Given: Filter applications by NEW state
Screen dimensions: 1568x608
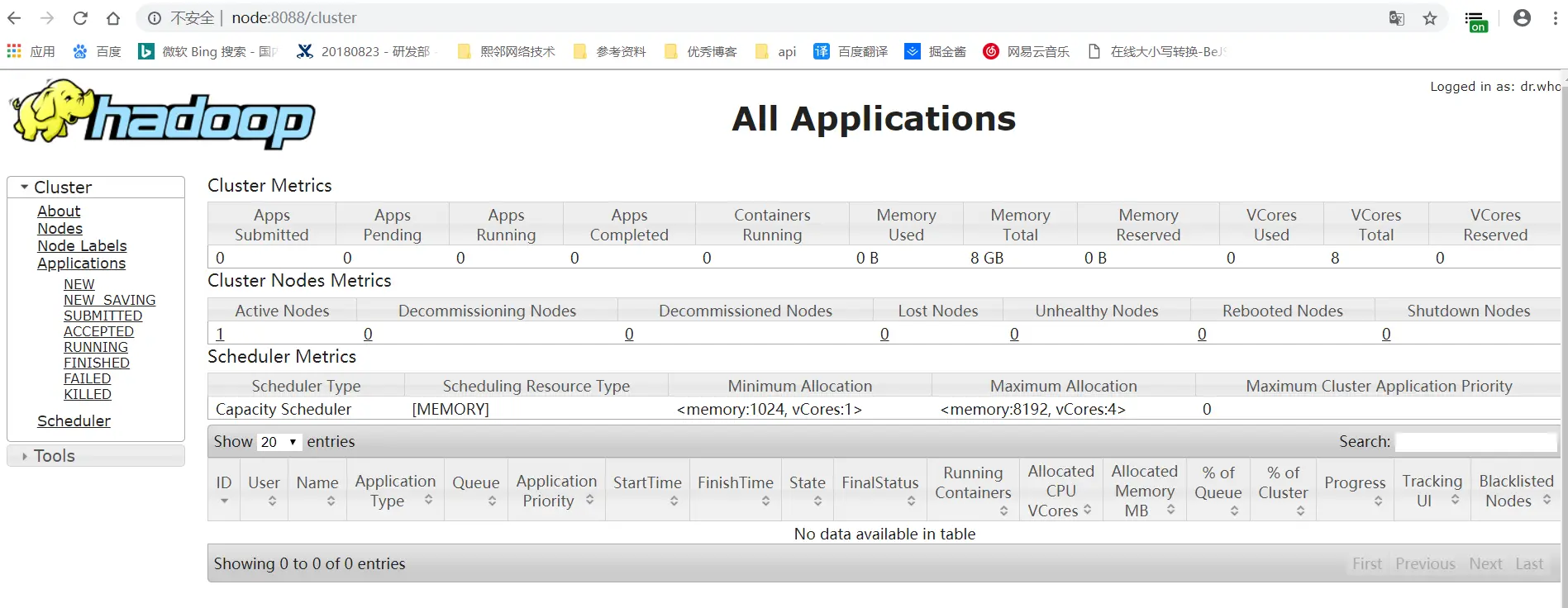Looking at the screenshot, I should [79, 284].
